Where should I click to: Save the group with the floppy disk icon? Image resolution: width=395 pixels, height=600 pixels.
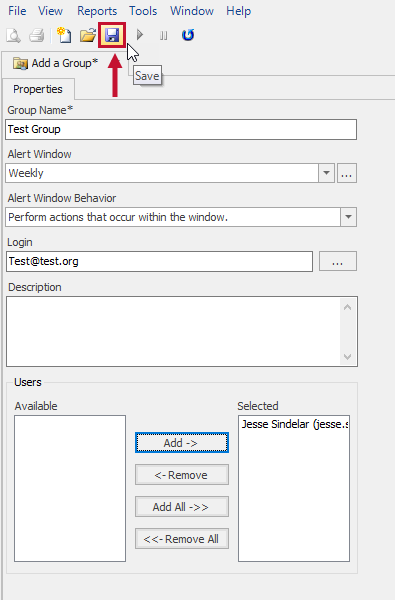112,35
